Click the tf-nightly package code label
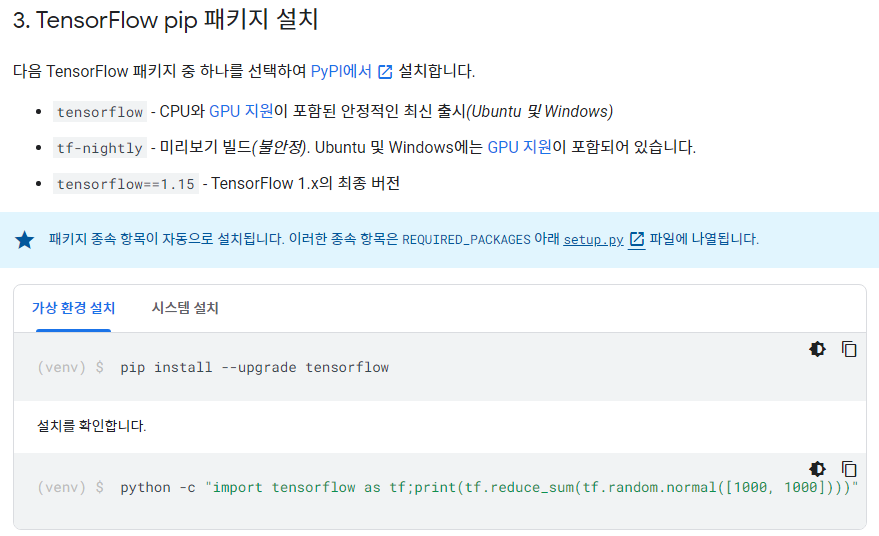This screenshot has width=879, height=536. (x=100, y=147)
